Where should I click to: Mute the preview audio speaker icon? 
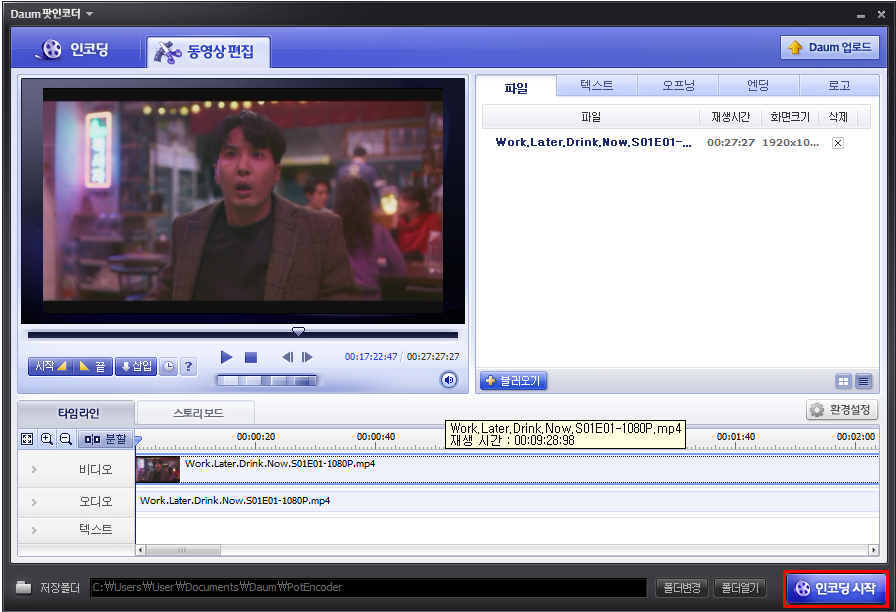[x=449, y=379]
